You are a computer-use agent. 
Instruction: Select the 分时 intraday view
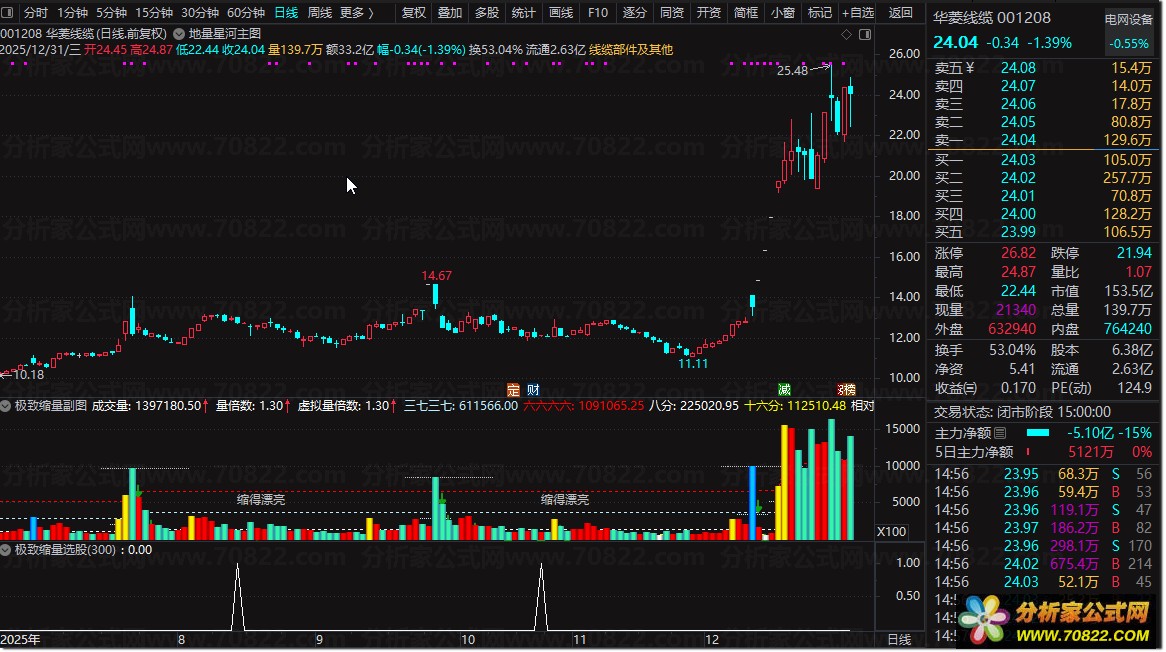pos(36,13)
